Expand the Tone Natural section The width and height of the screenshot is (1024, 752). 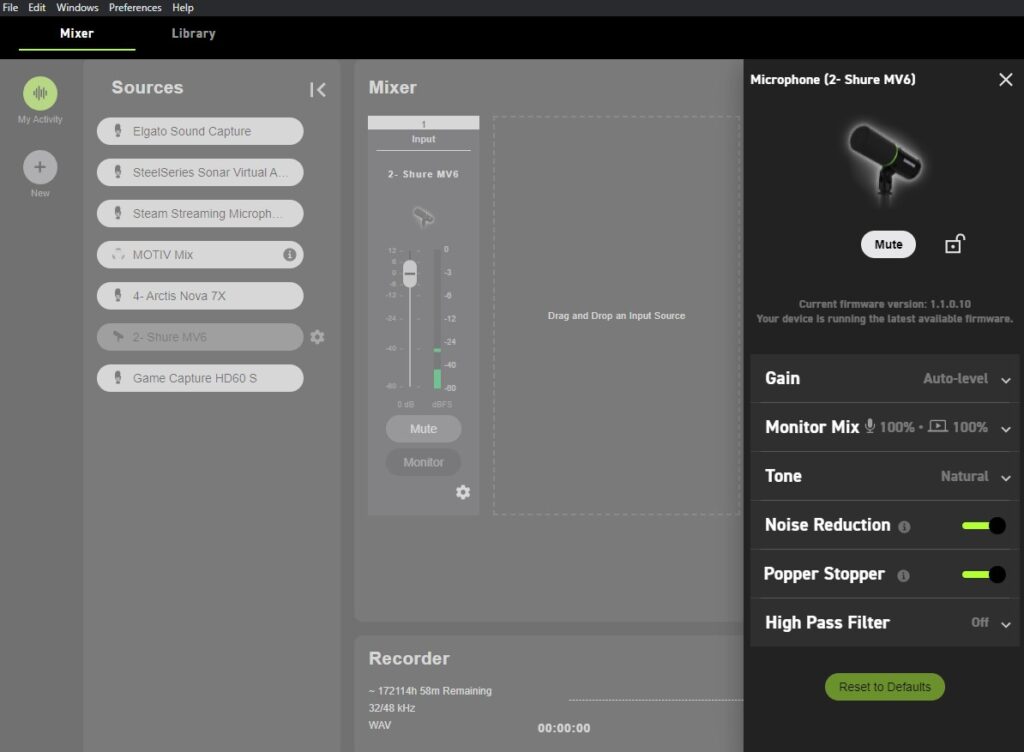[885, 477]
